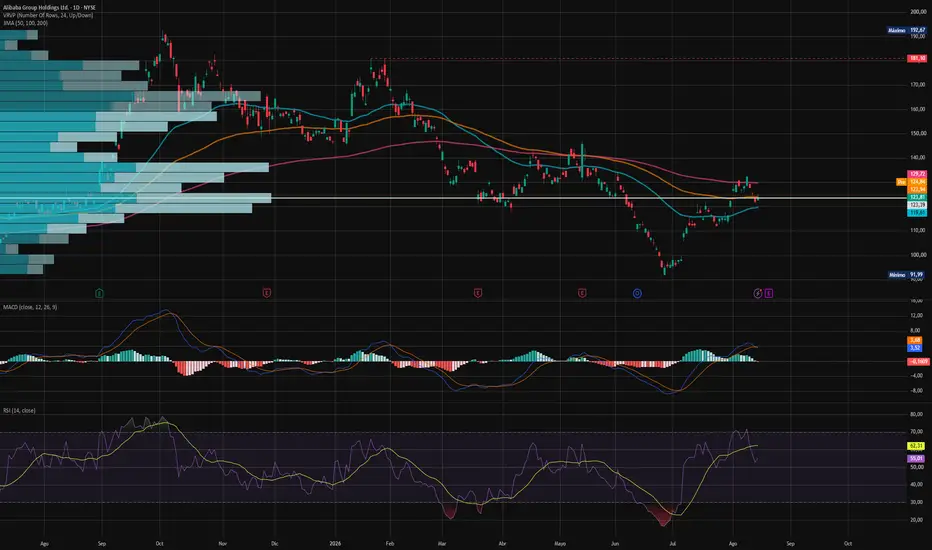This screenshot has height=550, width=932.
Task: Click the Jul label on time axis
Action: (x=672, y=543)
